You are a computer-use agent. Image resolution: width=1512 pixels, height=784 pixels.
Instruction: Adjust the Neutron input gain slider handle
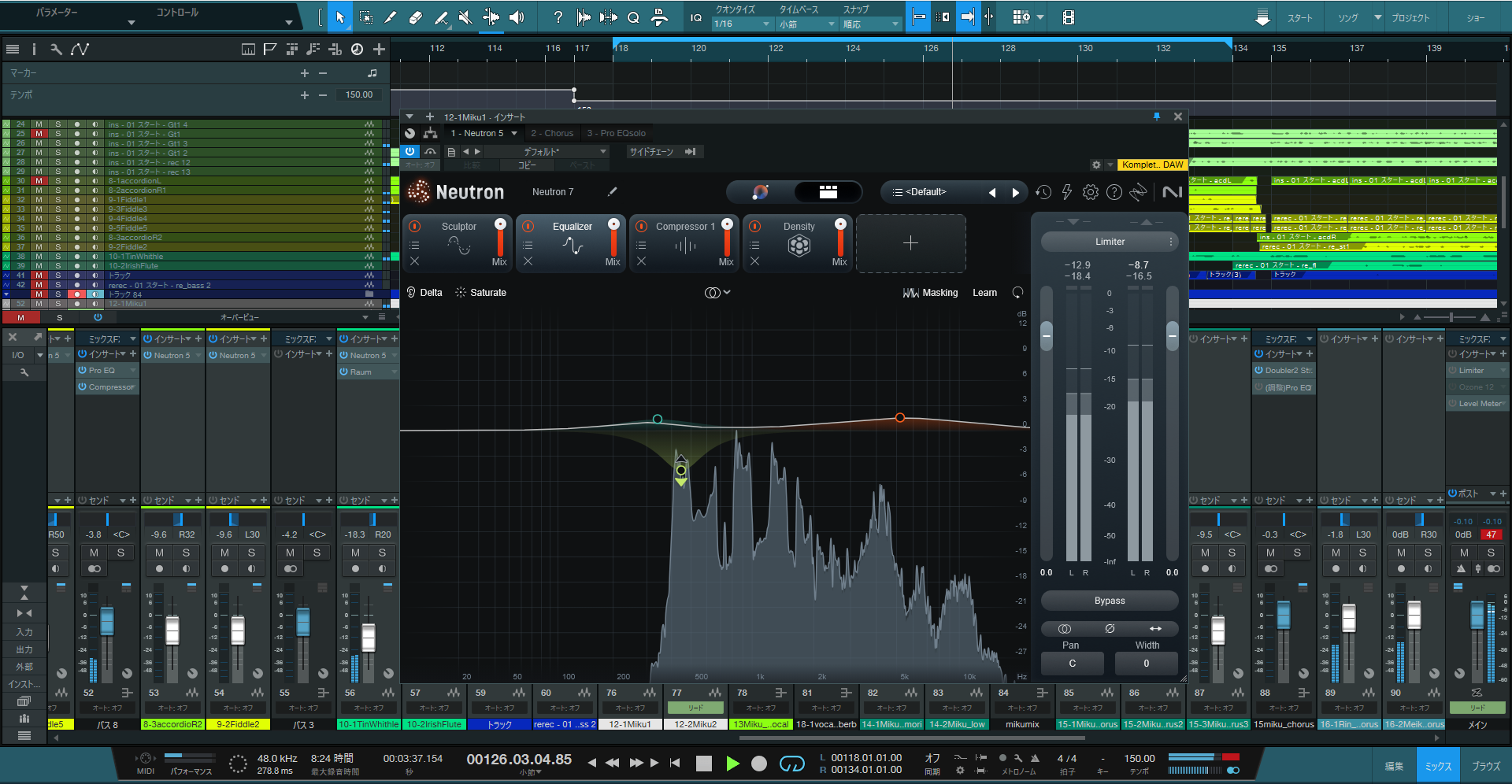pyautogui.click(x=1047, y=335)
